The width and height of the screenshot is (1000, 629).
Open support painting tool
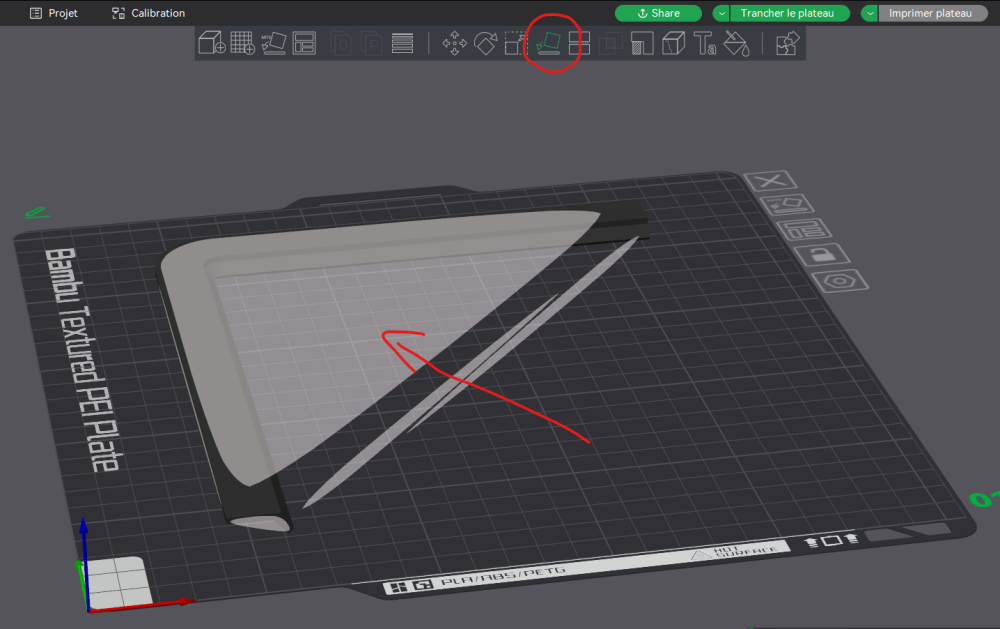click(642, 43)
